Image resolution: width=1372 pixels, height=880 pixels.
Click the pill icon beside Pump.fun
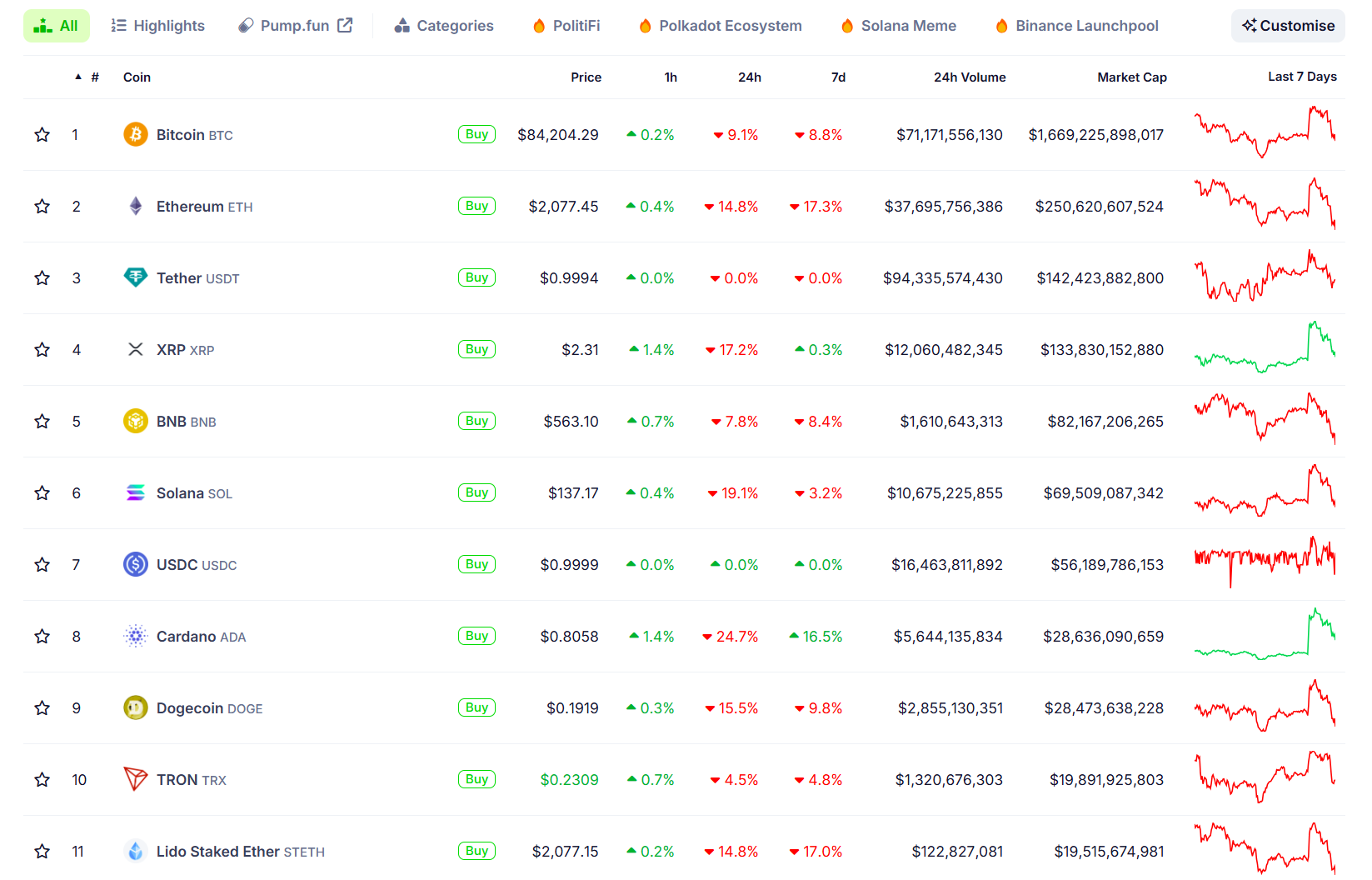[x=246, y=26]
